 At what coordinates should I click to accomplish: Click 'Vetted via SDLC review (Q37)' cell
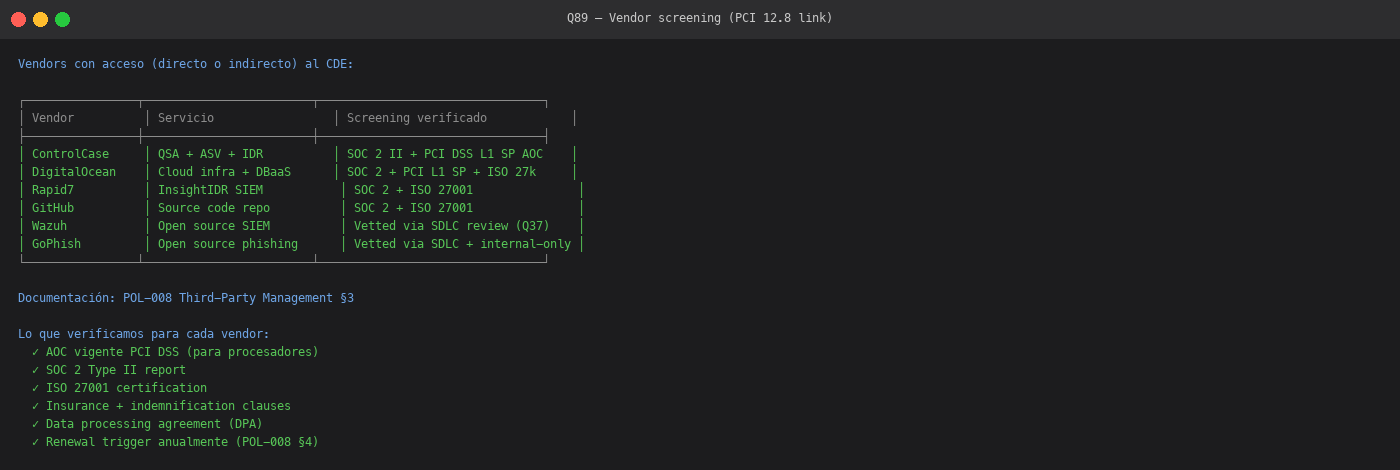tap(452, 226)
